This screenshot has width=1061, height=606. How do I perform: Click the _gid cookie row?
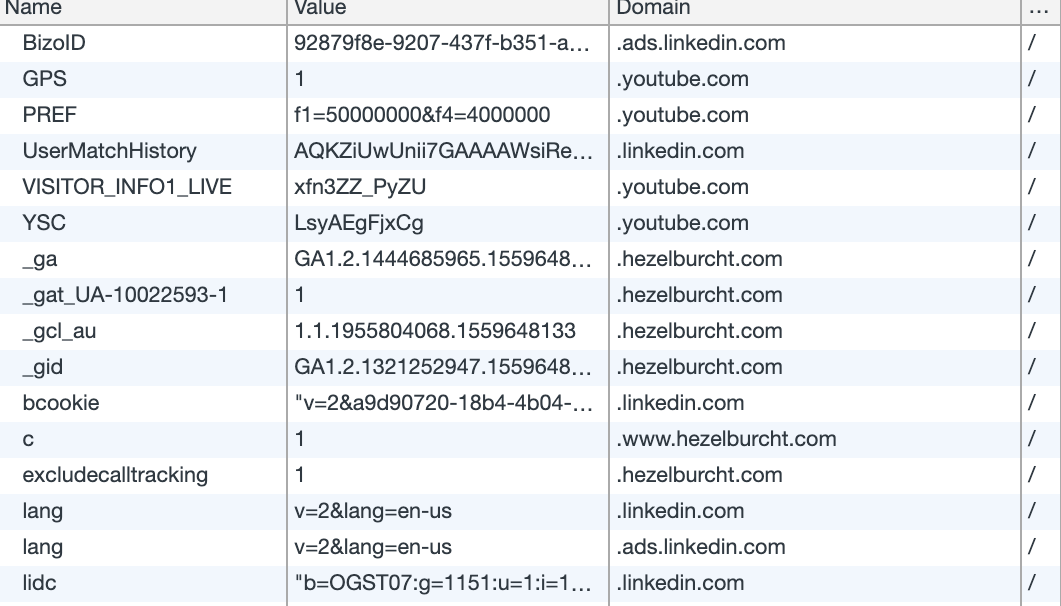(530, 367)
